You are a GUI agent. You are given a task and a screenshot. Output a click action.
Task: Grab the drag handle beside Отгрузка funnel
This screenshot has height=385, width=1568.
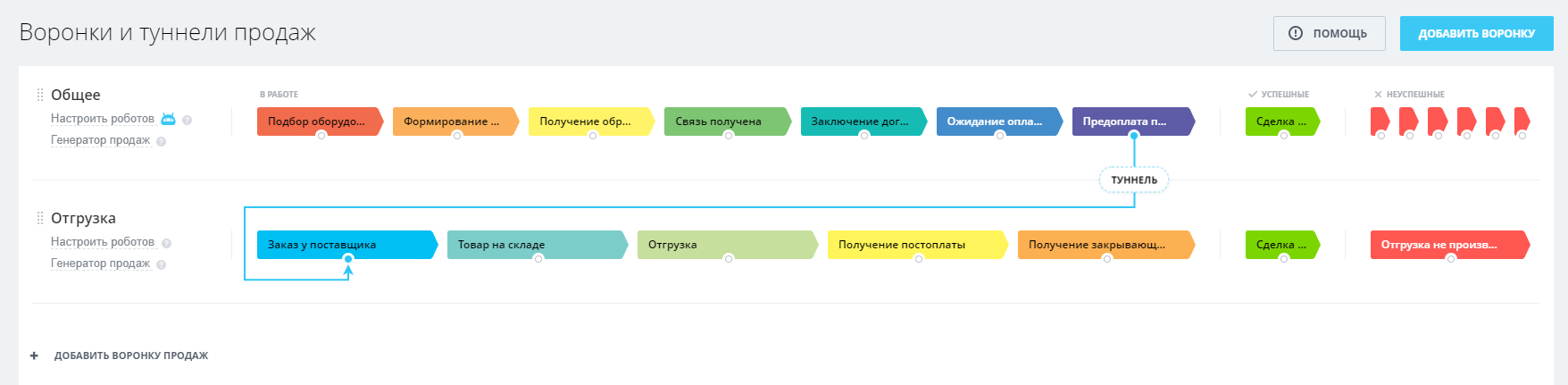click(x=39, y=218)
